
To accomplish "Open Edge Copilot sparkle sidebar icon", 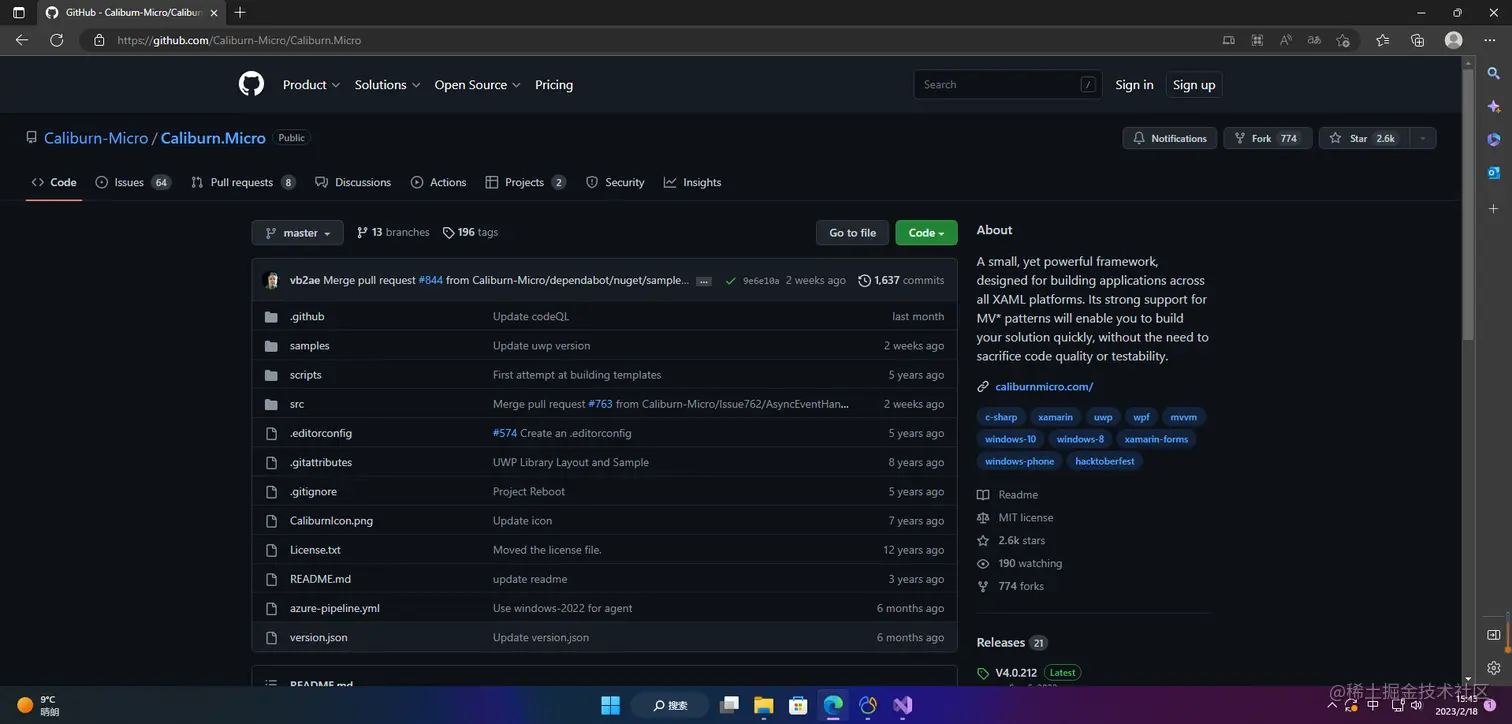I will 1493,107.
